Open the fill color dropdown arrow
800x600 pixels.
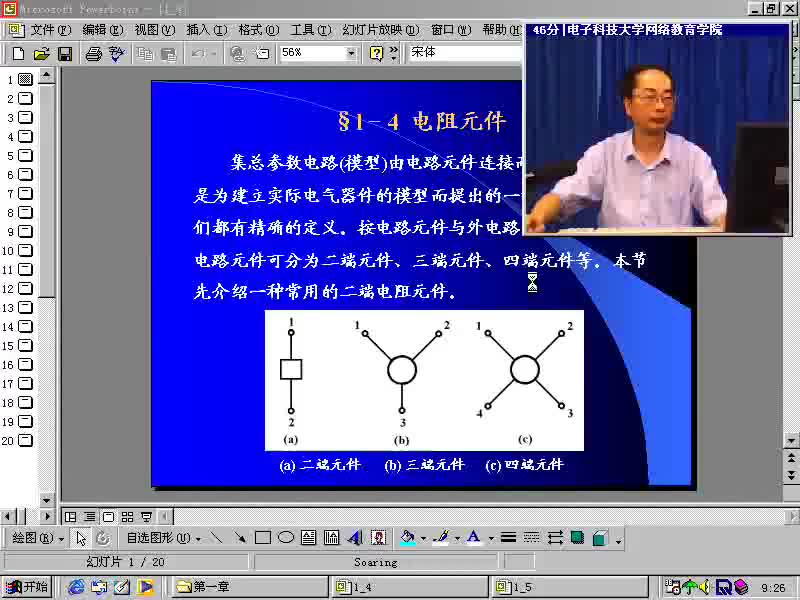(x=423, y=538)
